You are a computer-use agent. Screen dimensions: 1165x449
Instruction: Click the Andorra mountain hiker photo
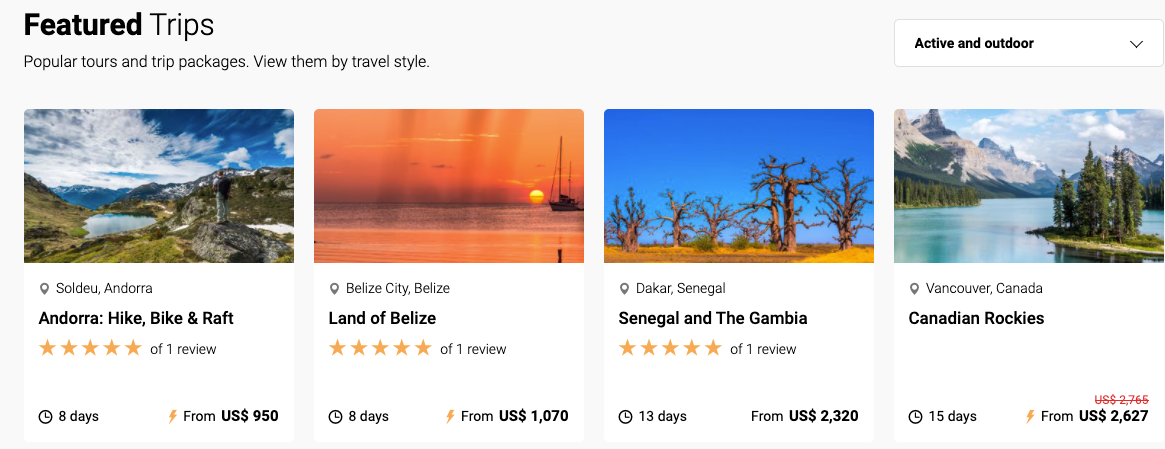[159, 186]
